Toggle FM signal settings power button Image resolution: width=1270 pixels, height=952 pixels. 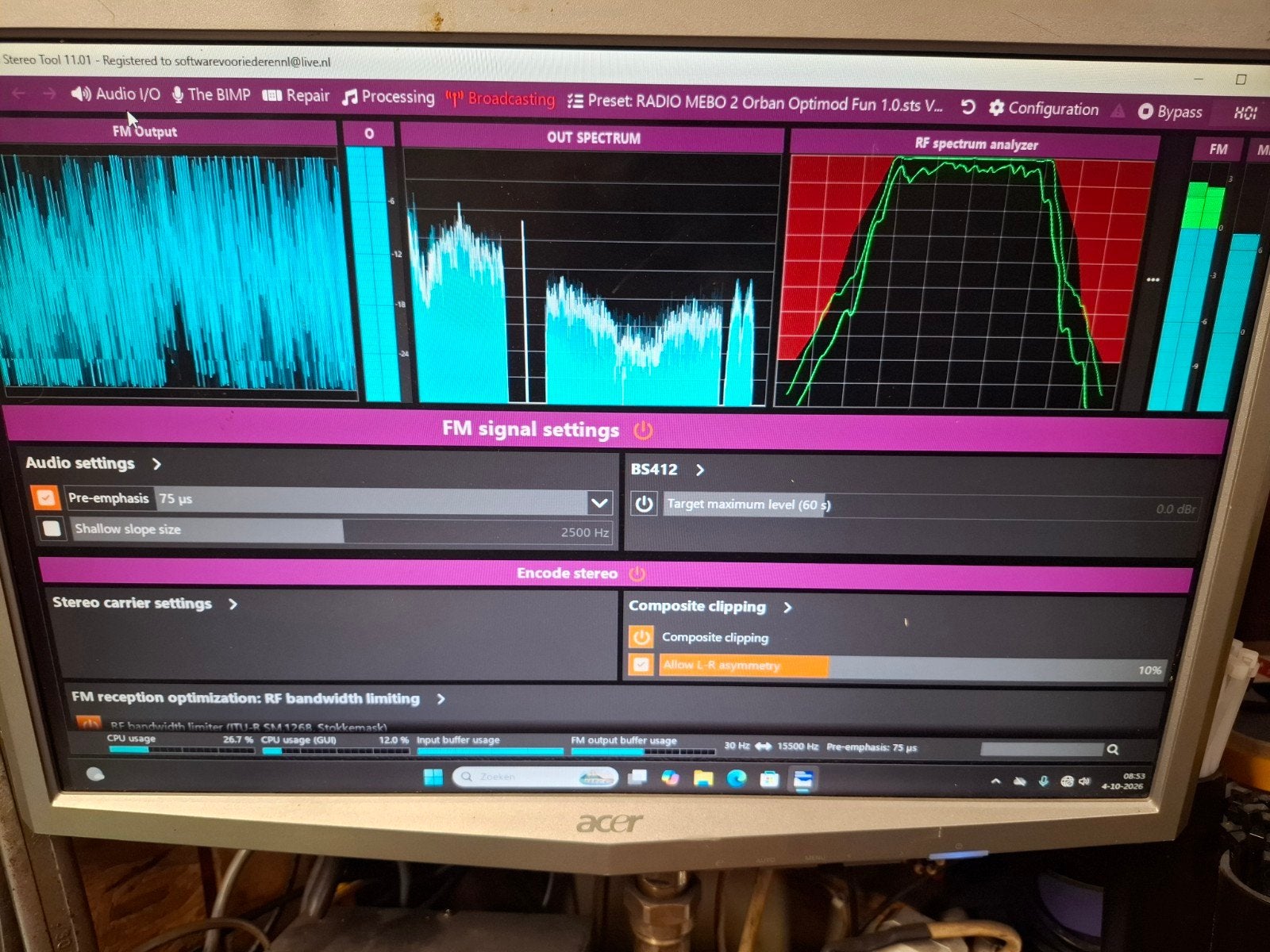pos(643,431)
